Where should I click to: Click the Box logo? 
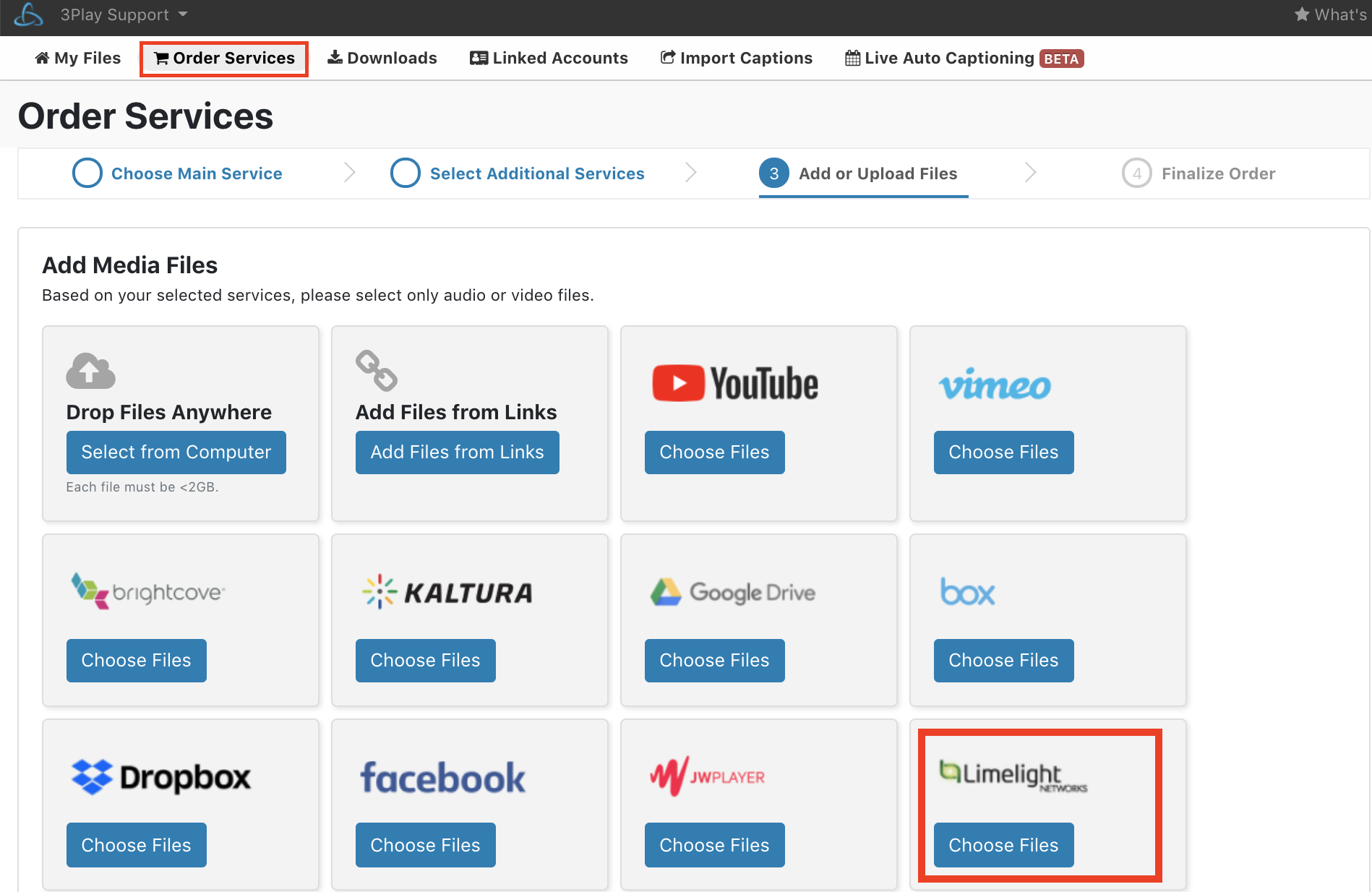pyautogui.click(x=968, y=591)
